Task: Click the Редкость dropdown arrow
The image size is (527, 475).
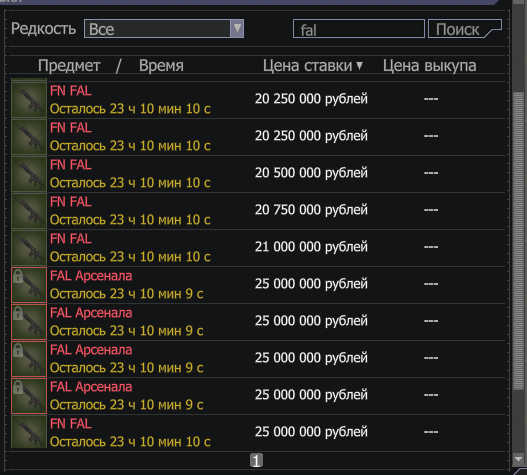Action: tap(237, 29)
